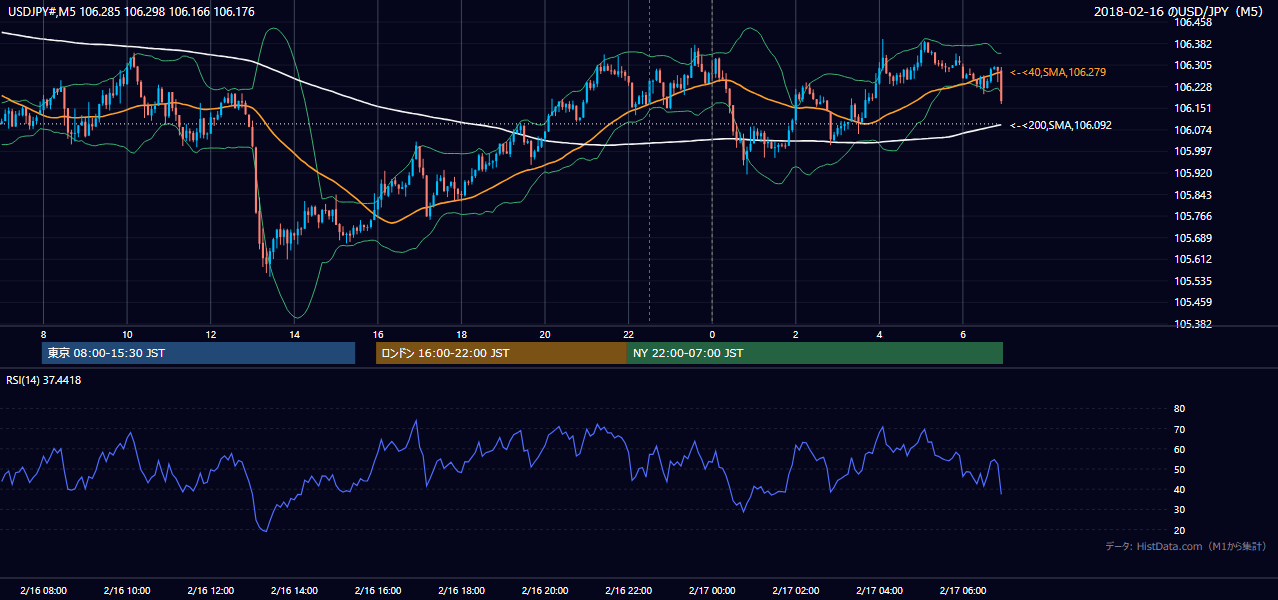Image resolution: width=1278 pixels, height=600 pixels.
Task: Click price axis value 105.920
Action: (1194, 173)
